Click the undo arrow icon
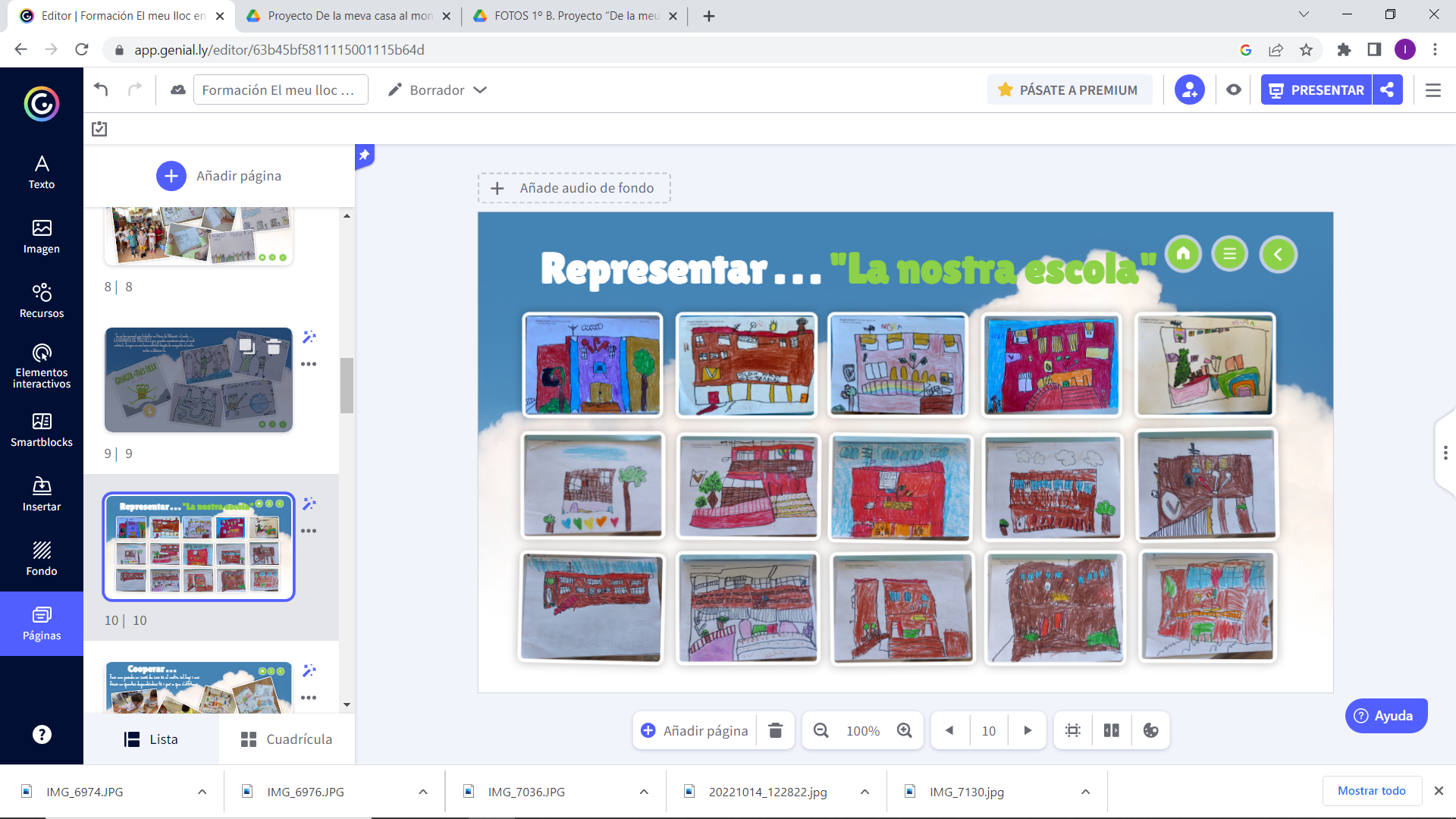 click(x=101, y=89)
